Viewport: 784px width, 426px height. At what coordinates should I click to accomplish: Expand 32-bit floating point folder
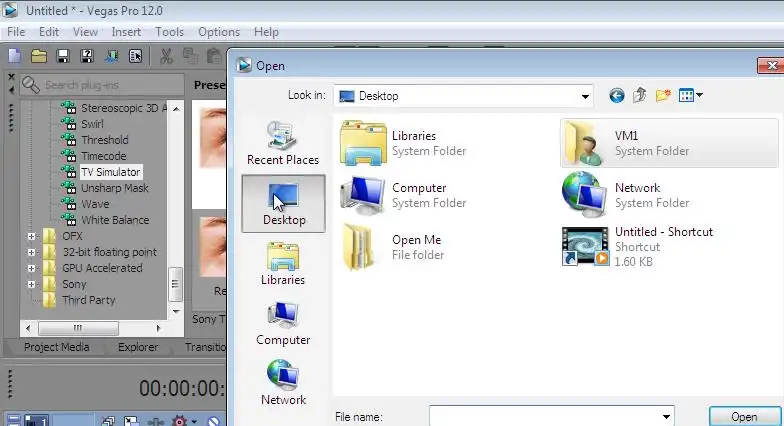[x=32, y=252]
